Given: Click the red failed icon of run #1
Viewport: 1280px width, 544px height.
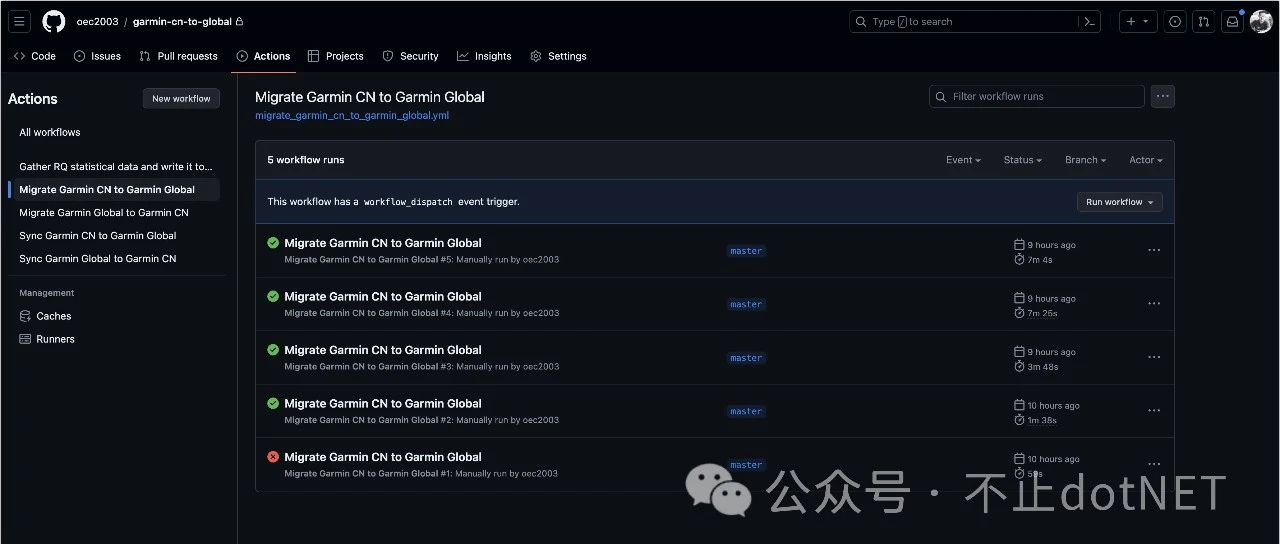Looking at the screenshot, I should pyautogui.click(x=273, y=457).
